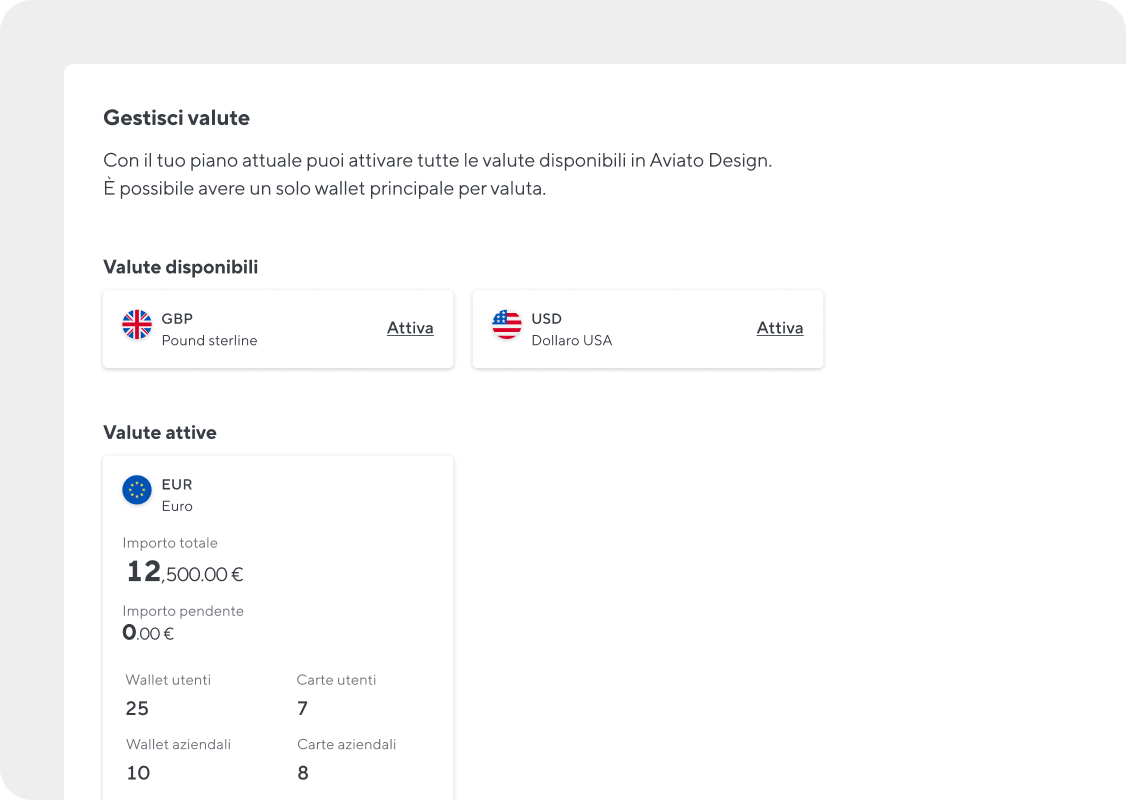The image size is (1126, 800).
Task: Click the 0.00 € pending amount
Action: (x=148, y=633)
